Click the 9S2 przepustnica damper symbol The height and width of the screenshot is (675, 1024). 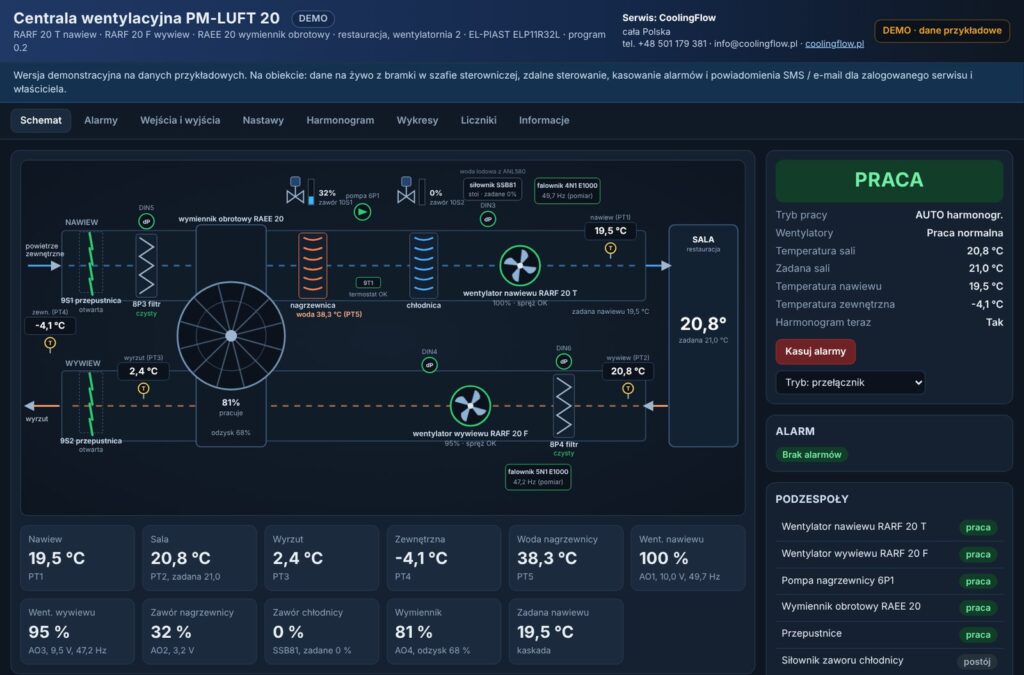pos(91,404)
